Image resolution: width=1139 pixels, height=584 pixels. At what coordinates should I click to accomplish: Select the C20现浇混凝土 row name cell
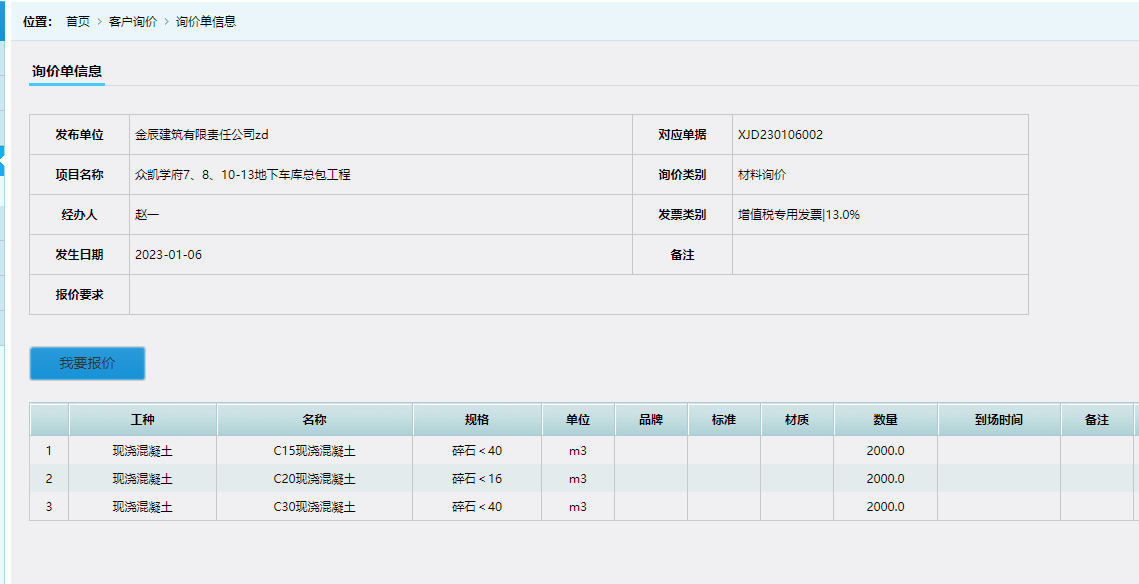[x=315, y=479]
